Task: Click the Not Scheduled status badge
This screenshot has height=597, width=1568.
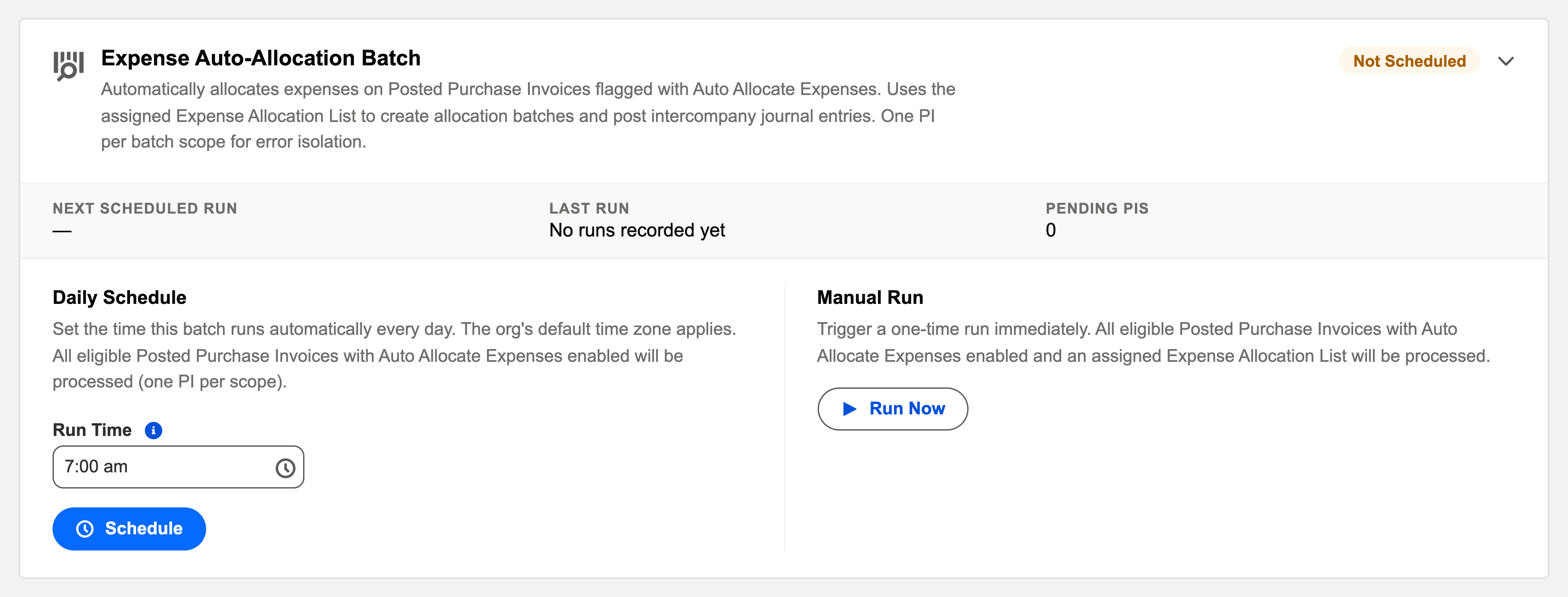Action: 1409,61
